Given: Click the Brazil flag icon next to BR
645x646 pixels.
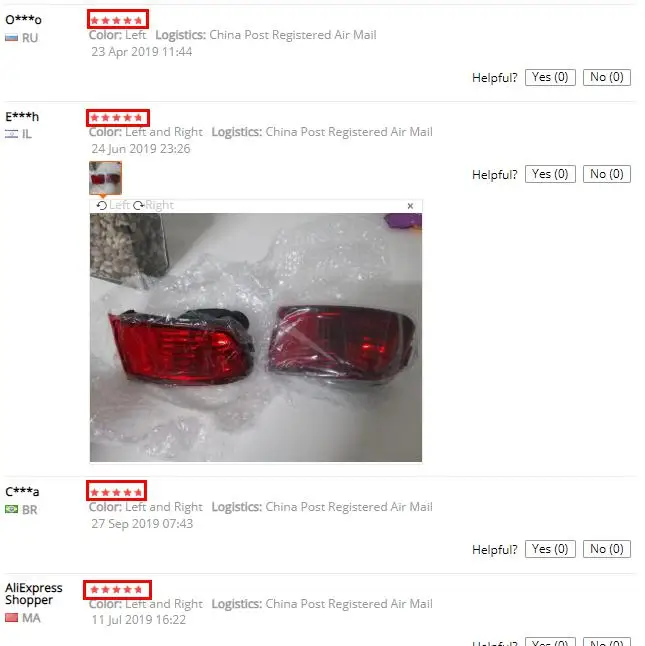Looking at the screenshot, I should pos(12,510).
